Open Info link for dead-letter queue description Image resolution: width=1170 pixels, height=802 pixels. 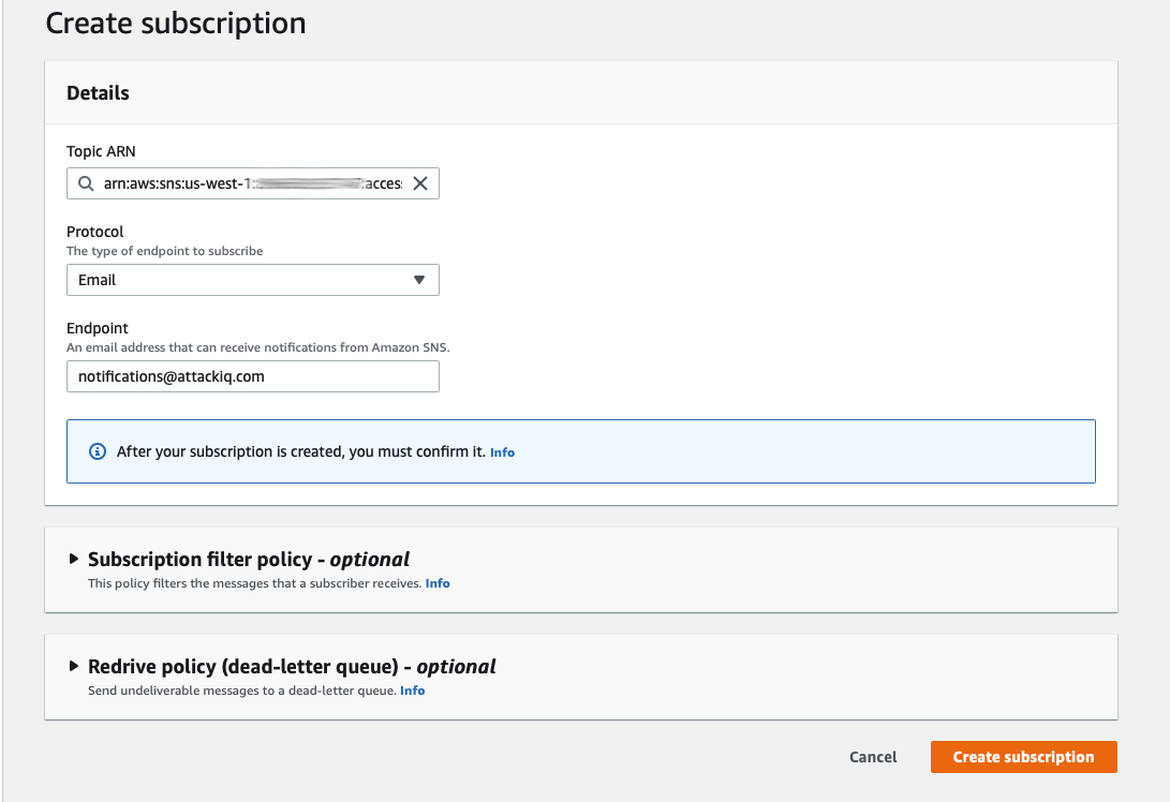[x=412, y=690]
